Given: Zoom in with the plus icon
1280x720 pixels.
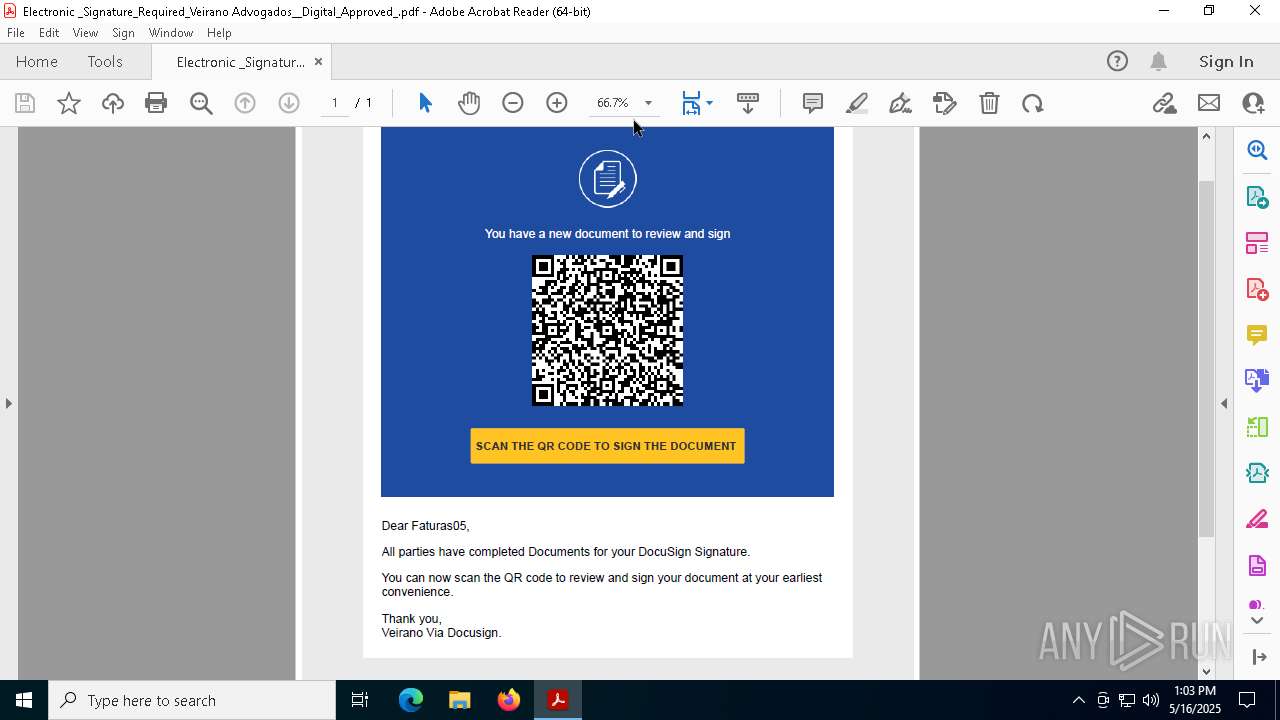Looking at the screenshot, I should click(557, 103).
